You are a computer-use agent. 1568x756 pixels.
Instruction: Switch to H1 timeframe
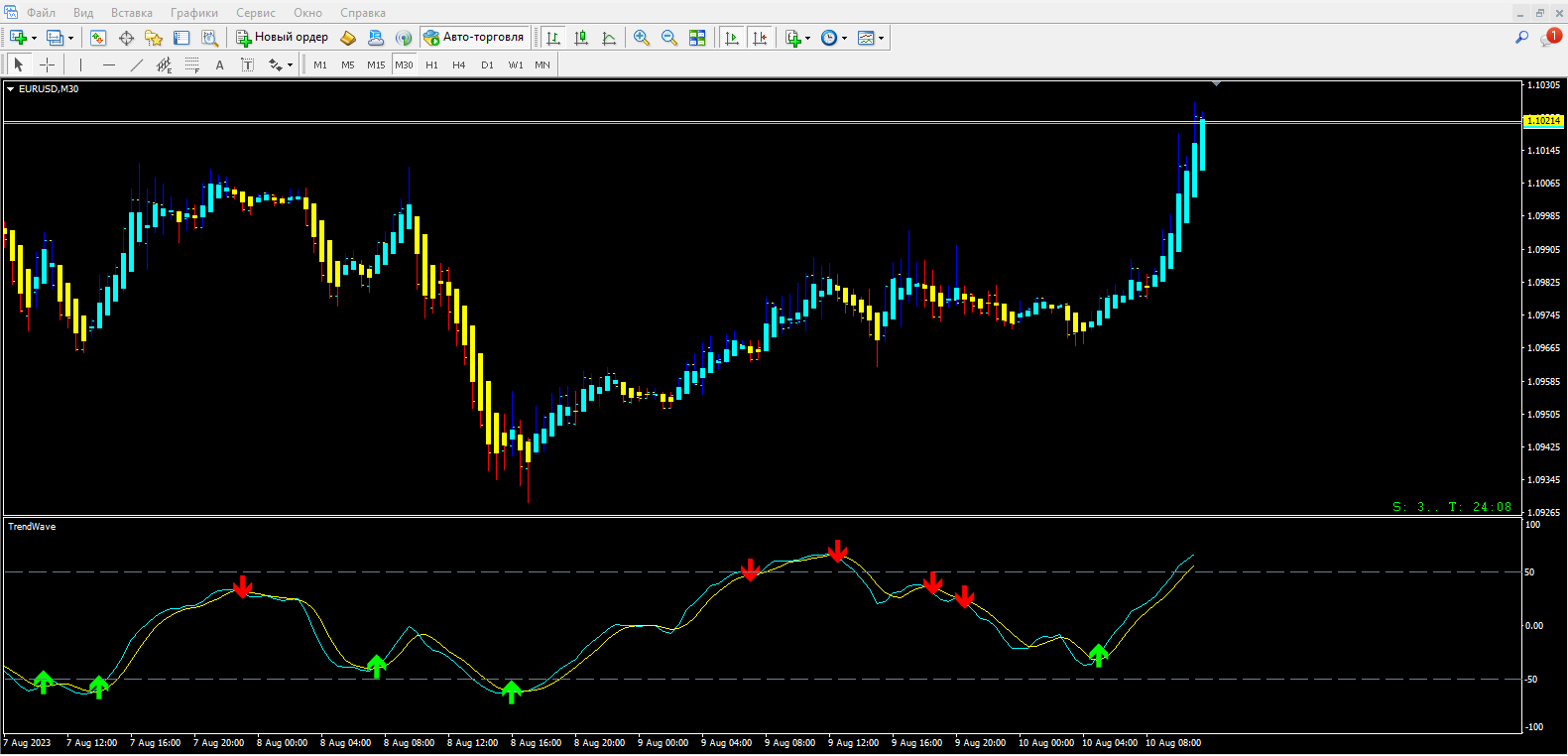click(431, 64)
